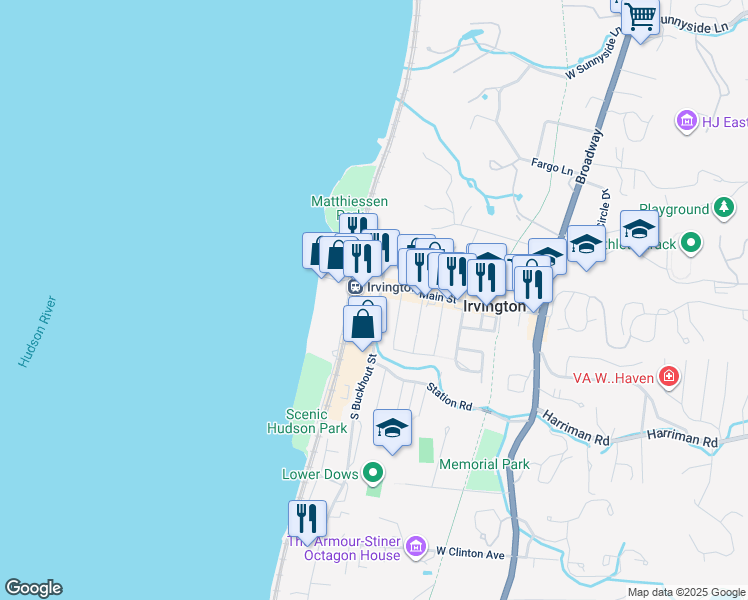Open the restaurant marker on Broadway in Irvington

pos(532,283)
